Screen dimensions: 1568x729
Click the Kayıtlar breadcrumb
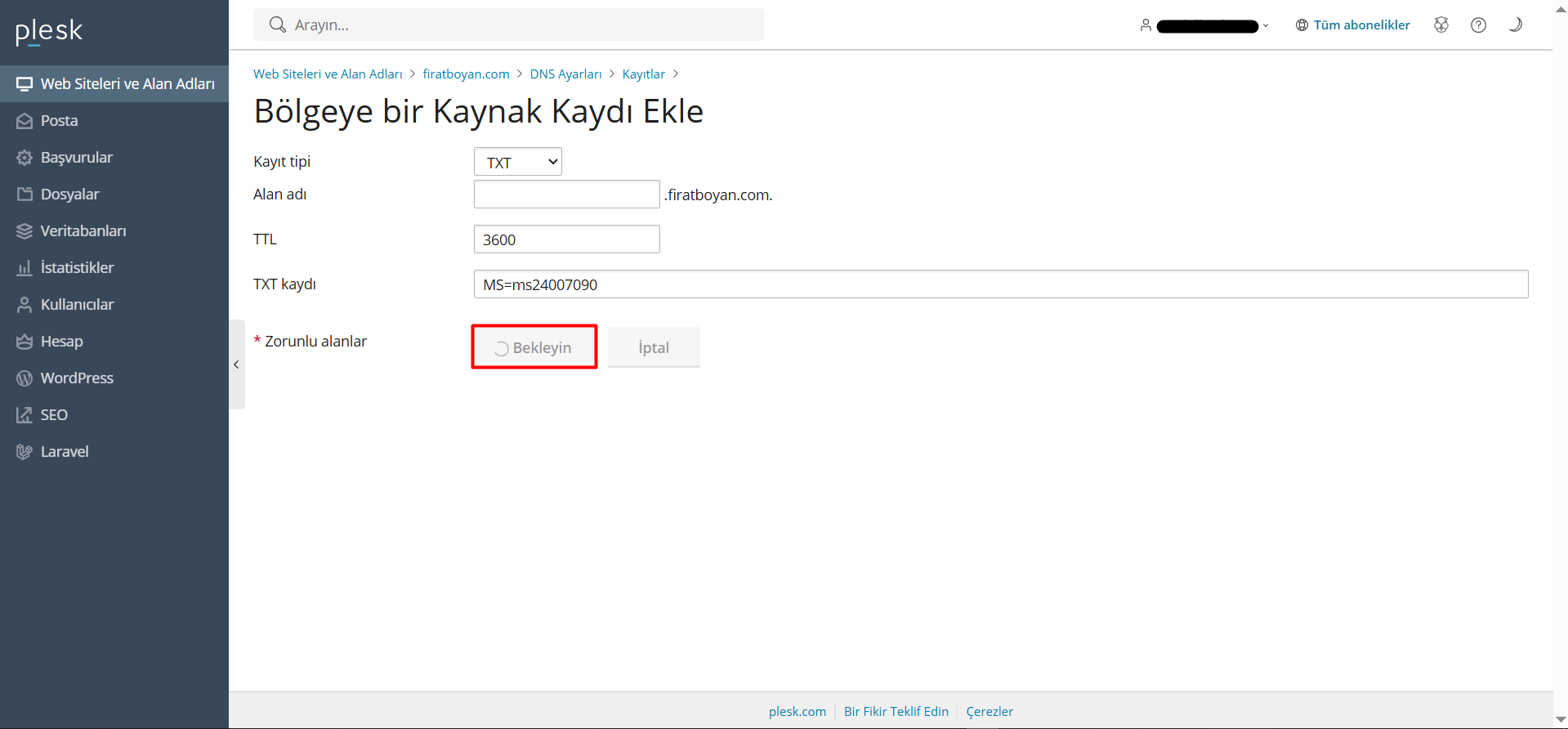tap(644, 74)
